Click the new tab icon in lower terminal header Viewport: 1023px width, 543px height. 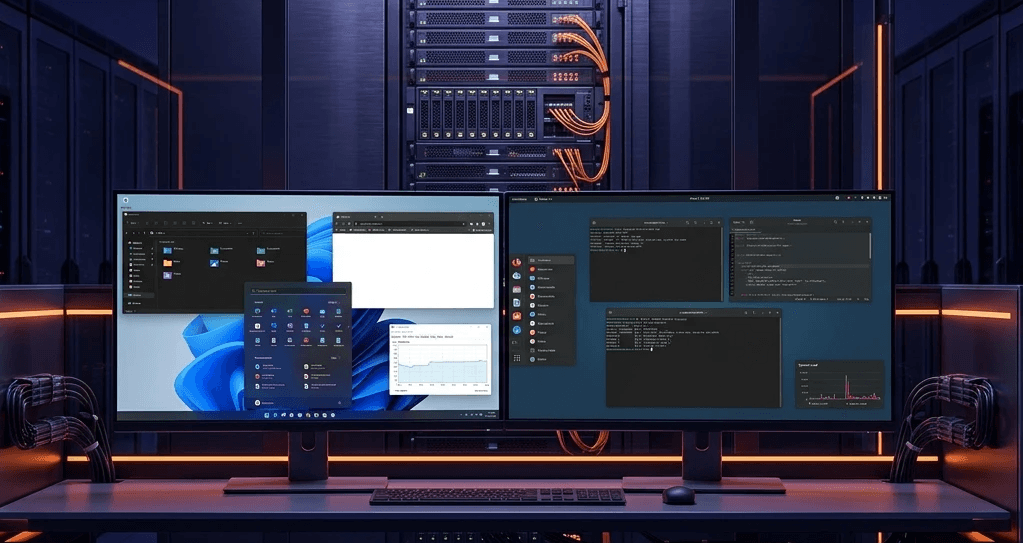click(610, 313)
